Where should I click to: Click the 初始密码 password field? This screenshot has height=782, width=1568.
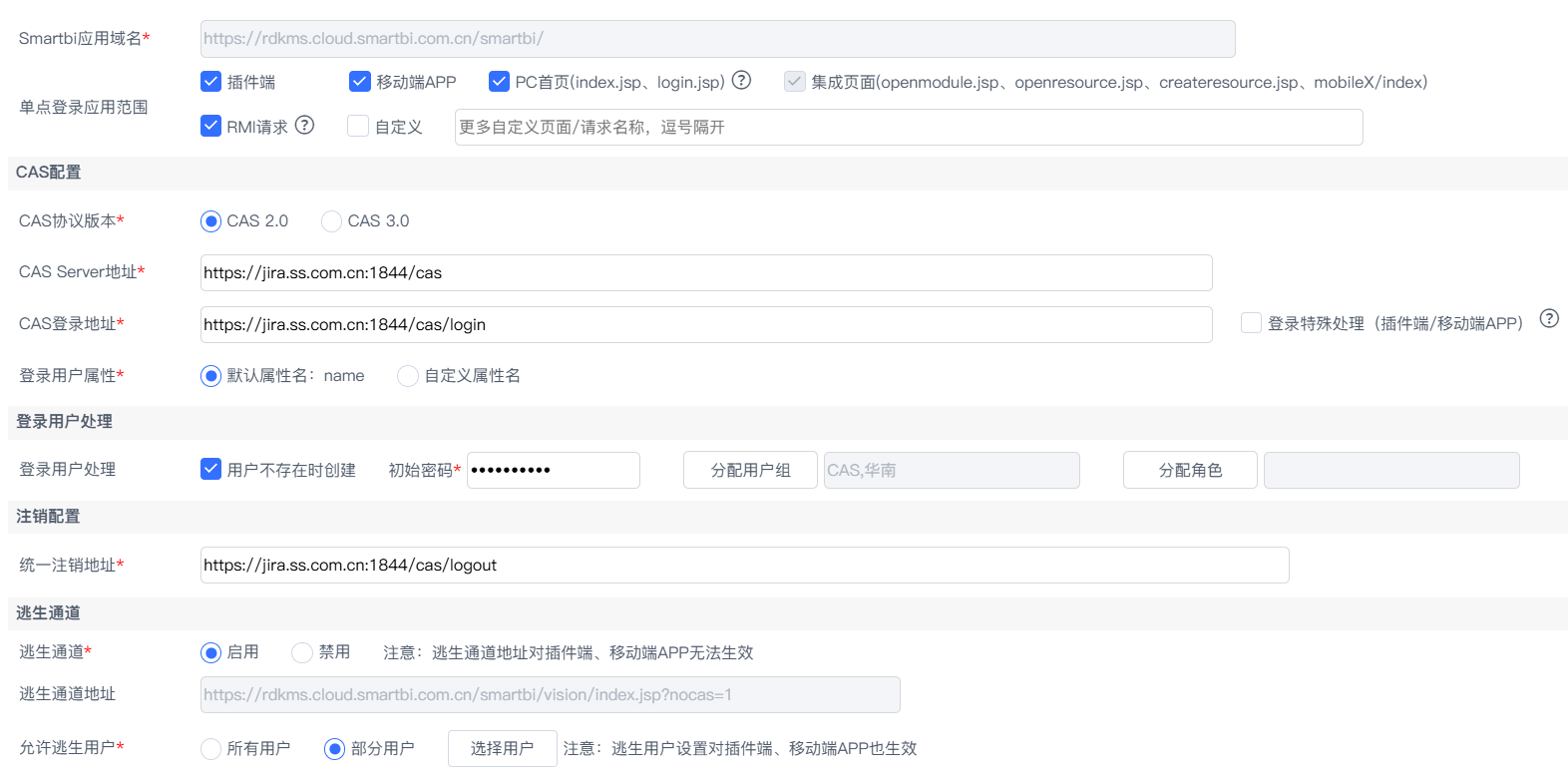(554, 470)
